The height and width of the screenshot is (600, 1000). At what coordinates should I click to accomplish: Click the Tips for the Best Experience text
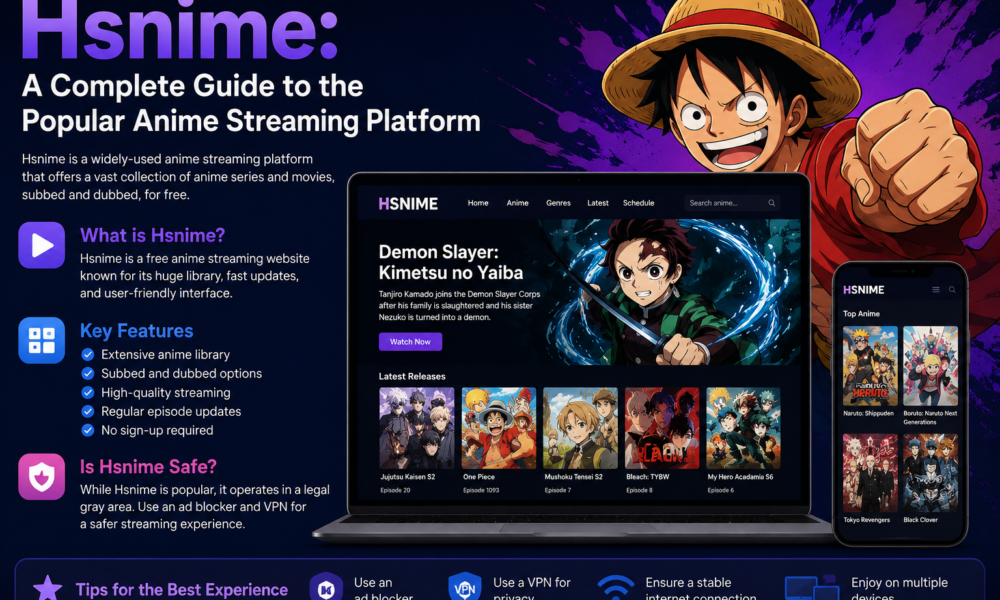point(182,589)
